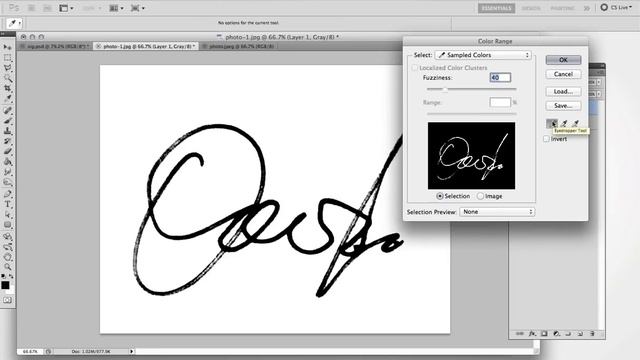
Task: Select the Horizontal Type tool
Action: point(7,204)
